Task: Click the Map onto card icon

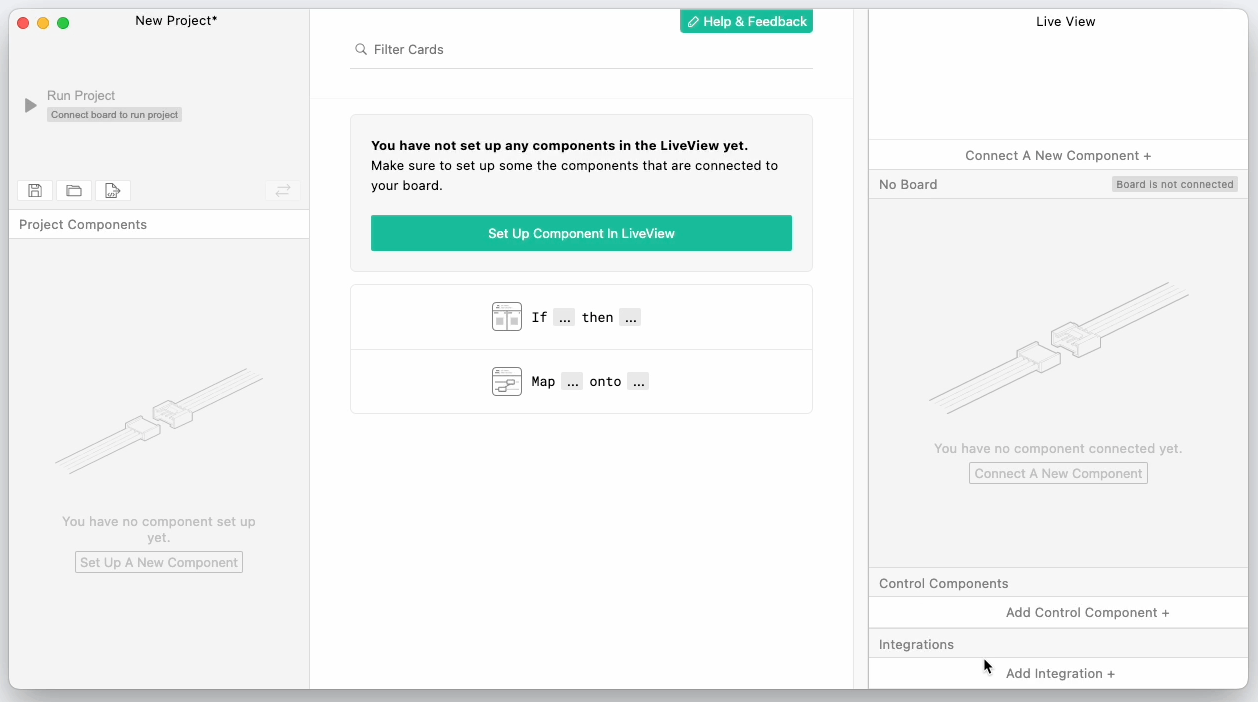Action: pyautogui.click(x=507, y=381)
